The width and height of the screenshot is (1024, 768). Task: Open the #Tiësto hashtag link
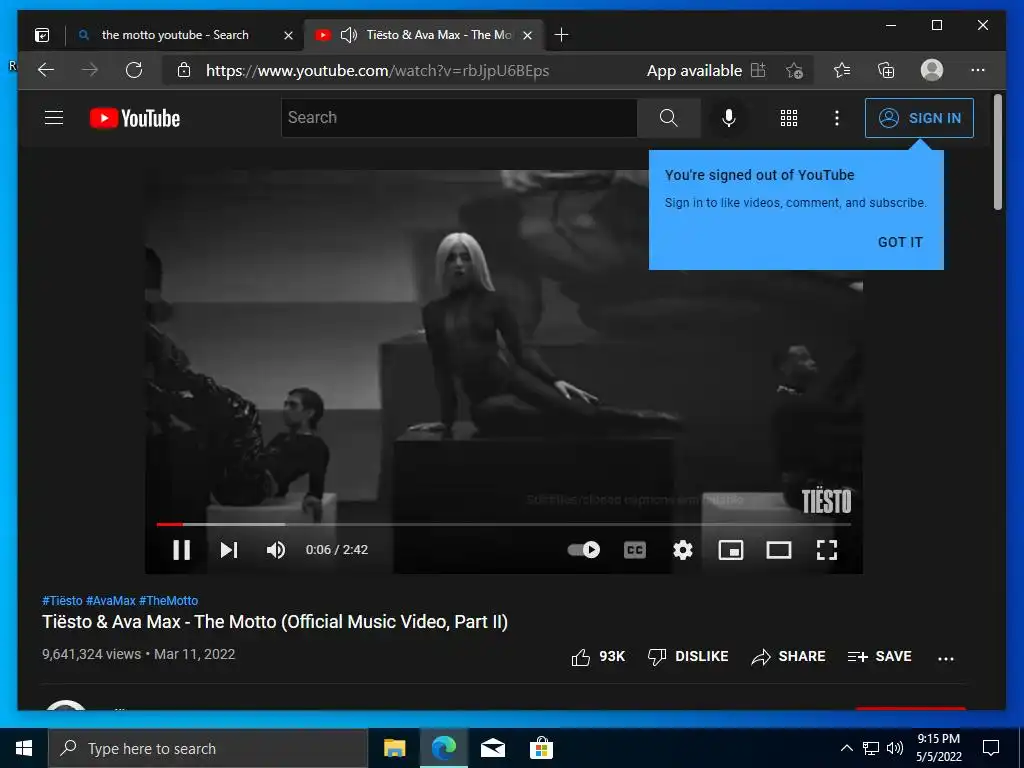[62, 601]
